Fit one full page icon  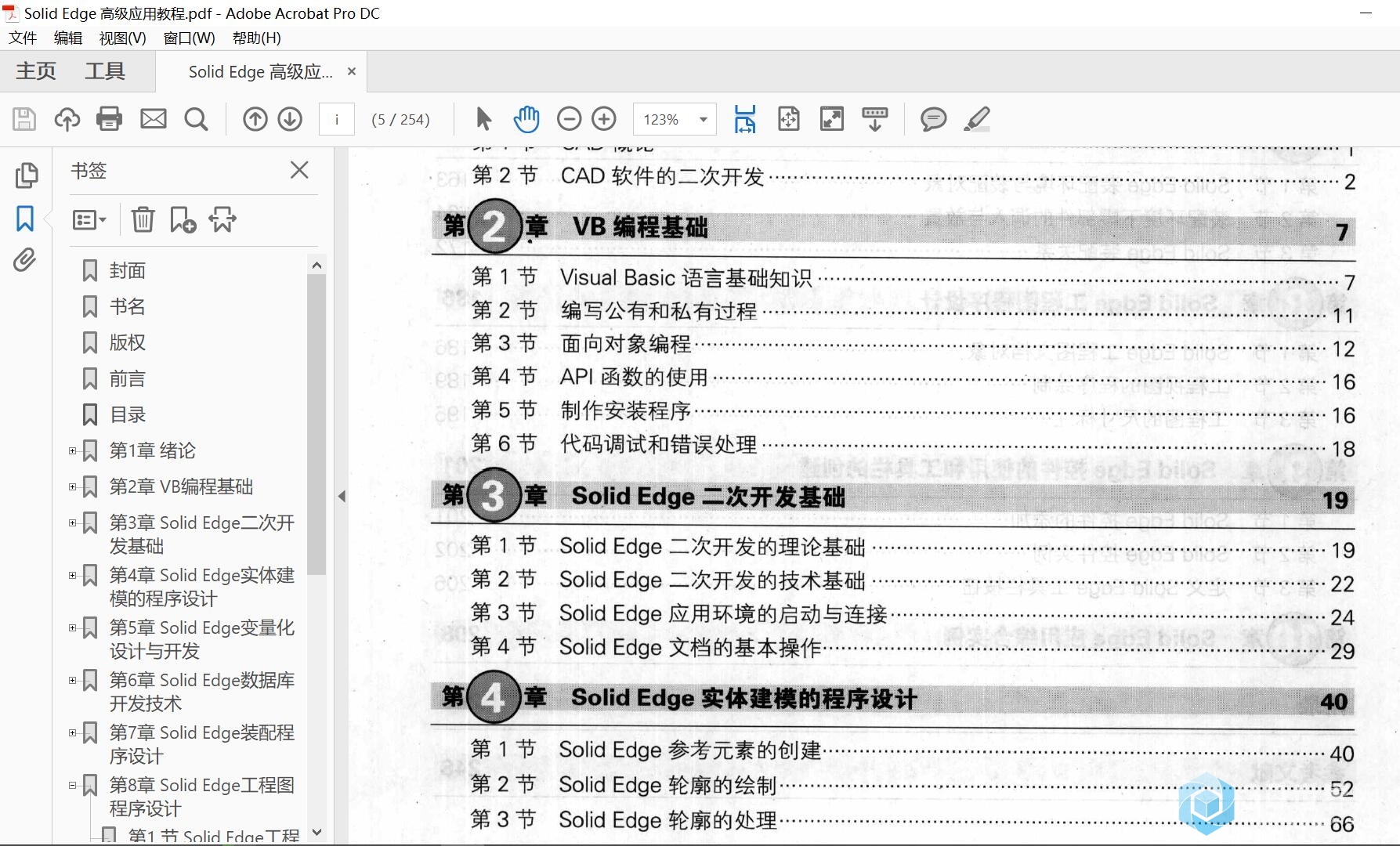click(x=788, y=119)
